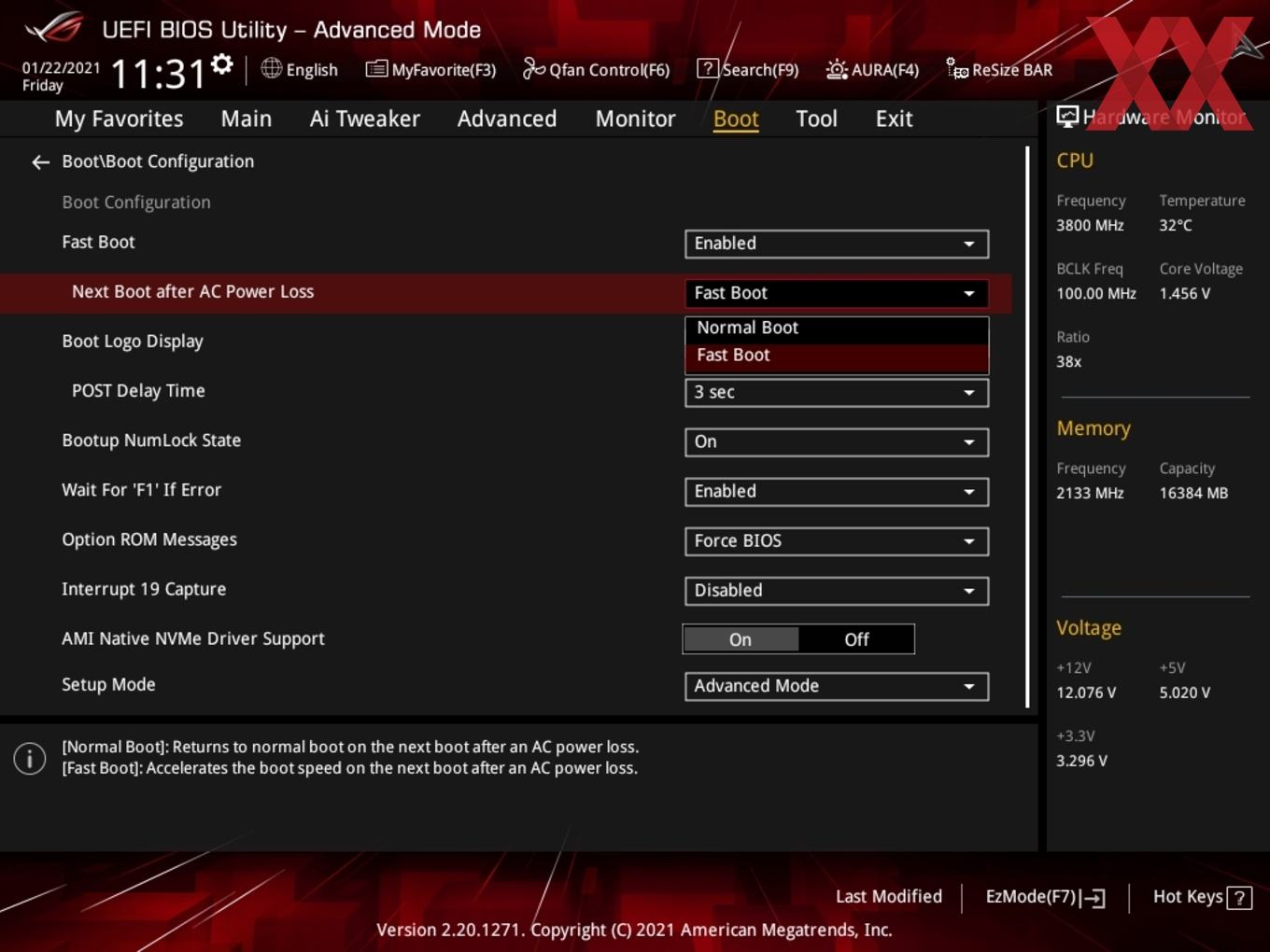Switch to My Favorites tab
This screenshot has height=952, width=1270.
[120, 119]
